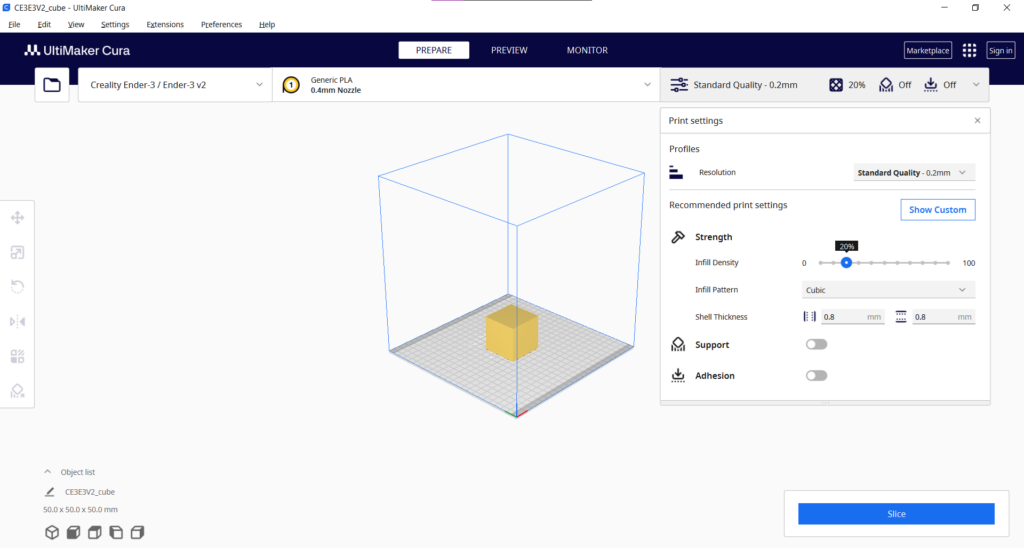This screenshot has width=1024, height=548.
Task: Select the Move tool in left toolbar
Action: (18, 218)
